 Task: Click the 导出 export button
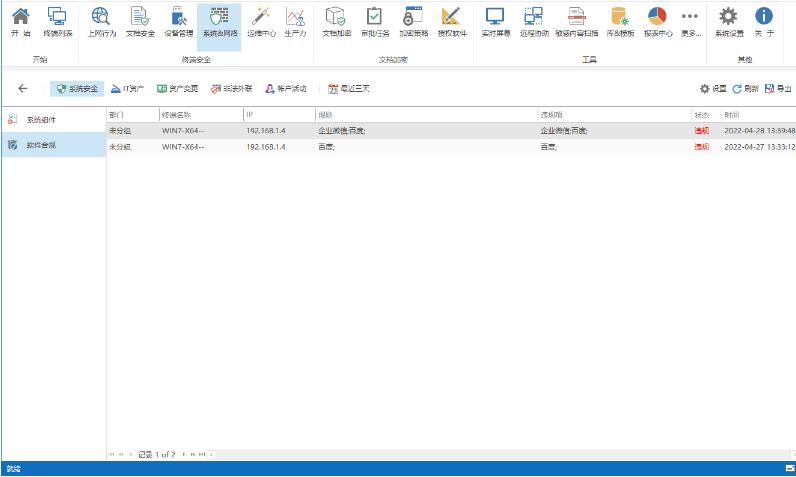pos(777,88)
